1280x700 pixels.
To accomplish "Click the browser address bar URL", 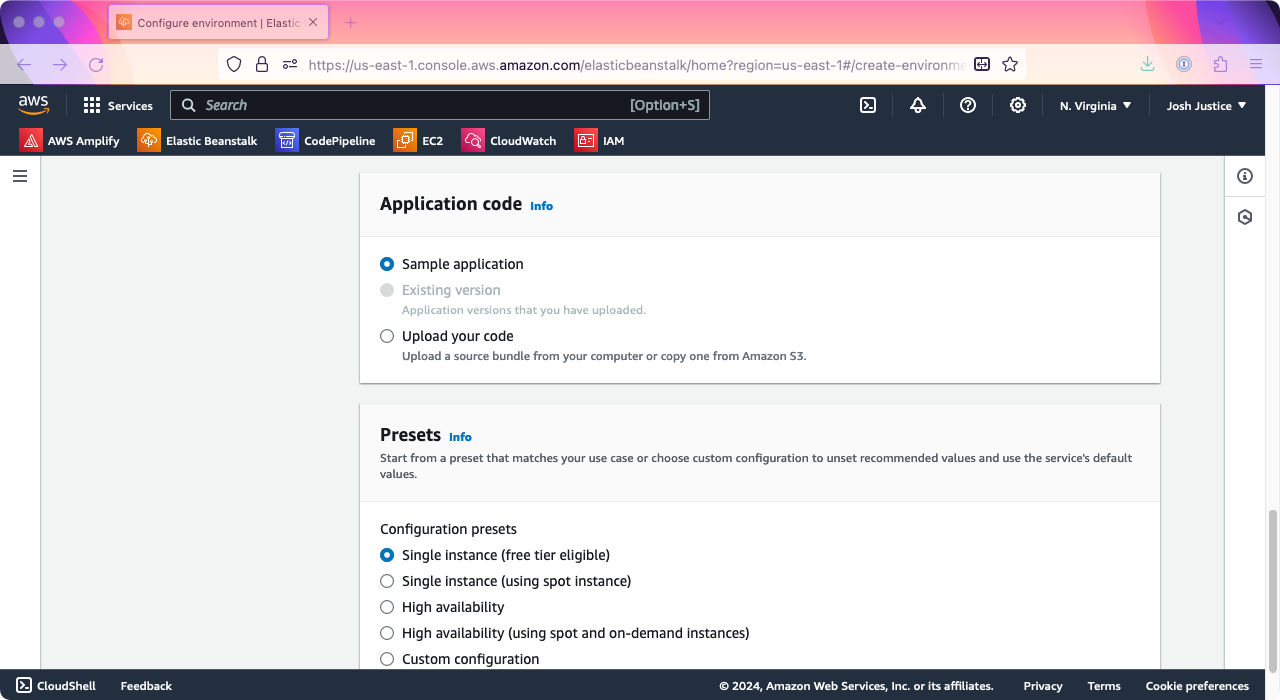I will point(635,64).
